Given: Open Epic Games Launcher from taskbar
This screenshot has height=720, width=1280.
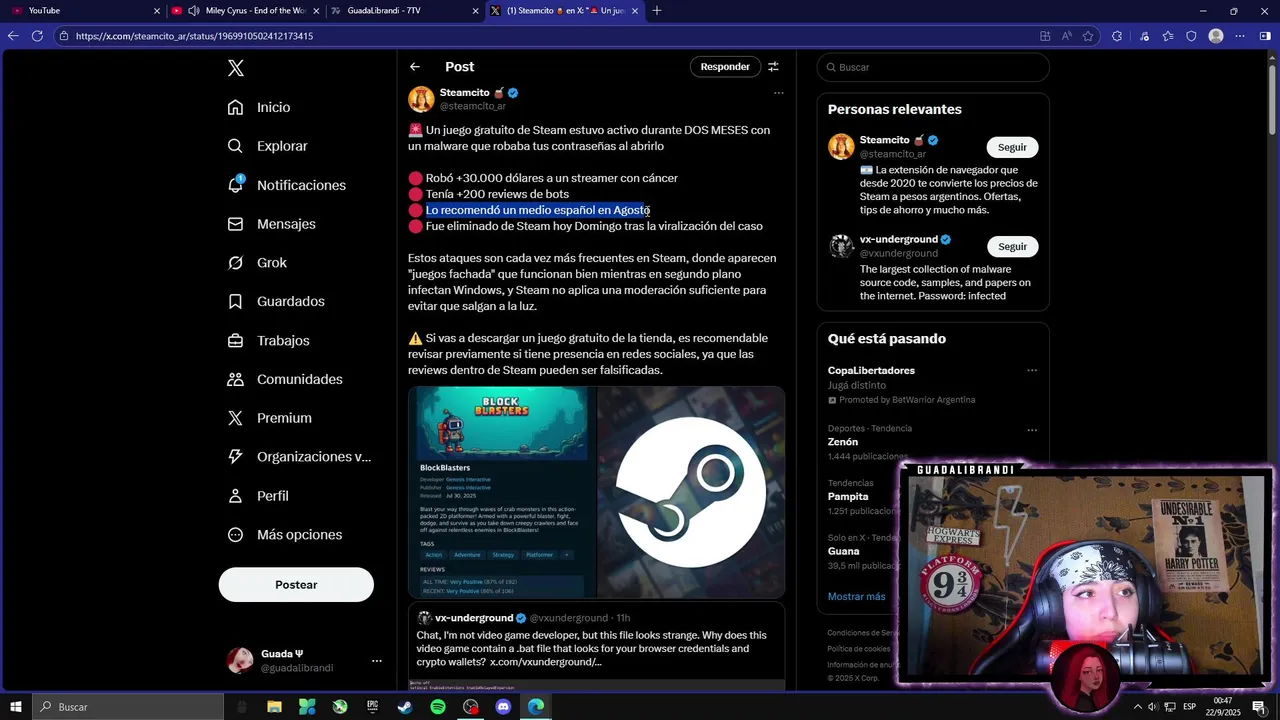Looking at the screenshot, I should [372, 707].
